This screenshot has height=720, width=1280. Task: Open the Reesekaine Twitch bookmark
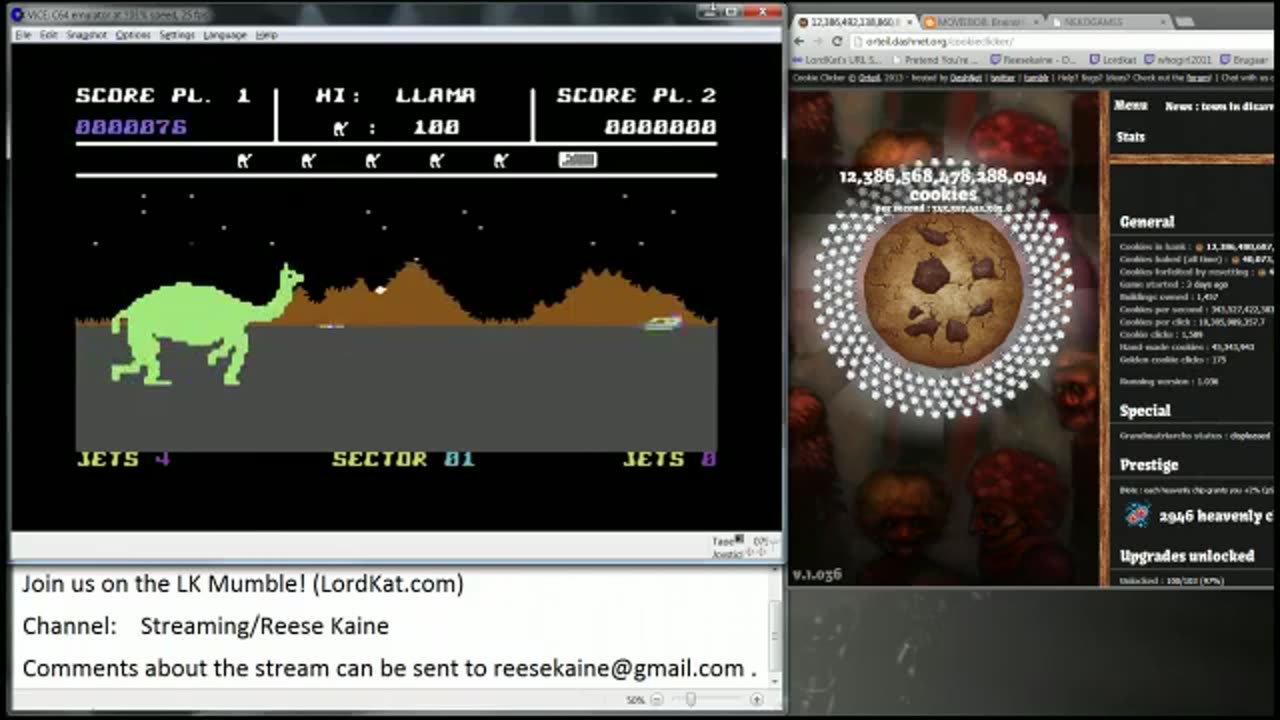1034,60
